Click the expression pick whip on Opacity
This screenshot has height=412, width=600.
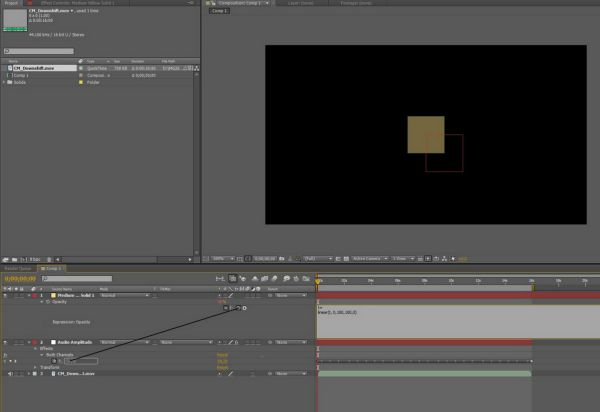(x=238, y=308)
